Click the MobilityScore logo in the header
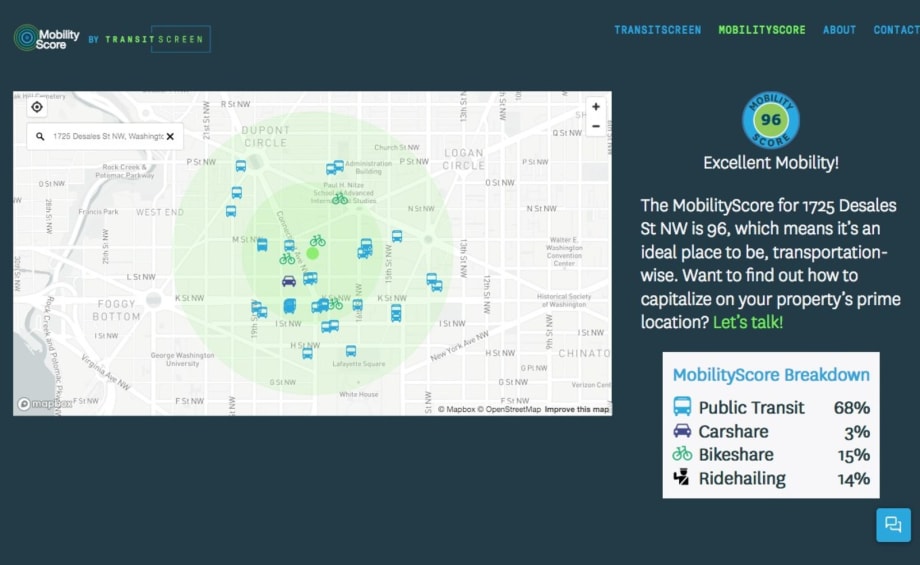The width and height of the screenshot is (920, 565). click(46, 39)
